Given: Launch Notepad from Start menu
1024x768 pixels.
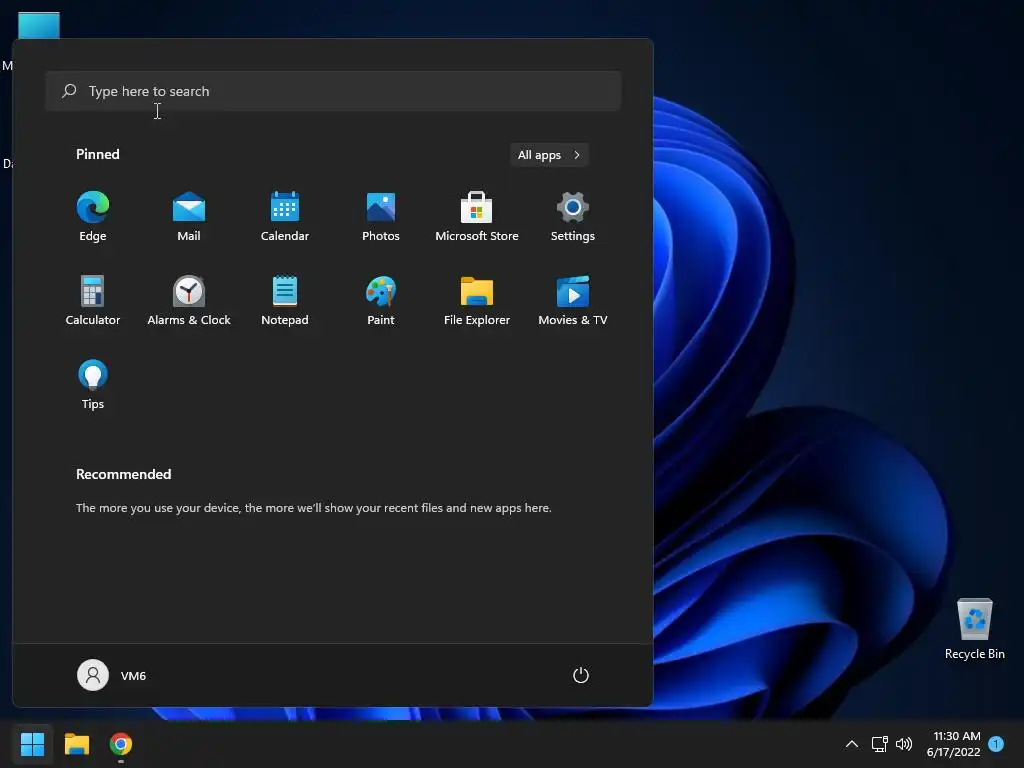Looking at the screenshot, I should tap(285, 300).
